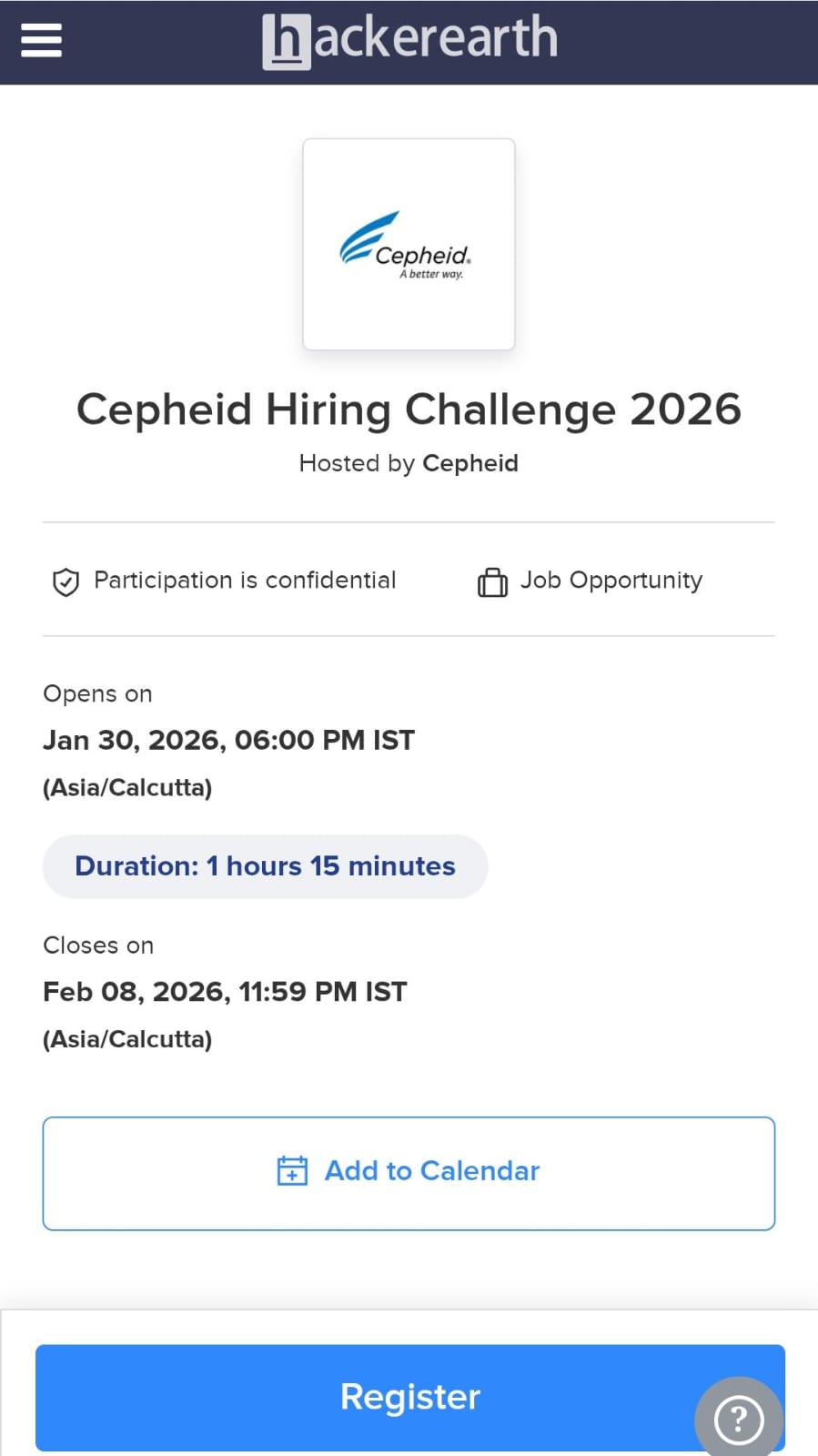Click the closing date Feb 08, 2026
This screenshot has width=818, height=1456.
pos(225,991)
